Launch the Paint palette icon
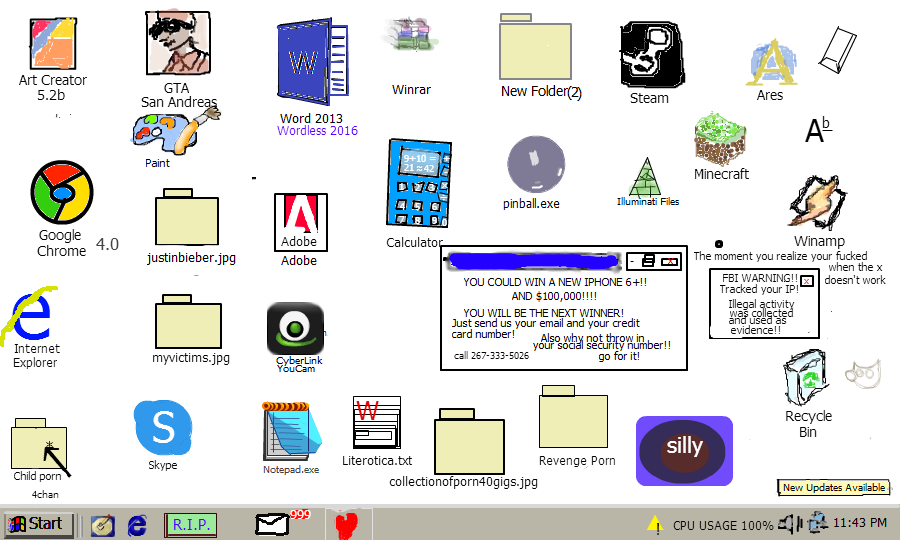Image resolution: width=900 pixels, height=540 pixels. [x=173, y=130]
